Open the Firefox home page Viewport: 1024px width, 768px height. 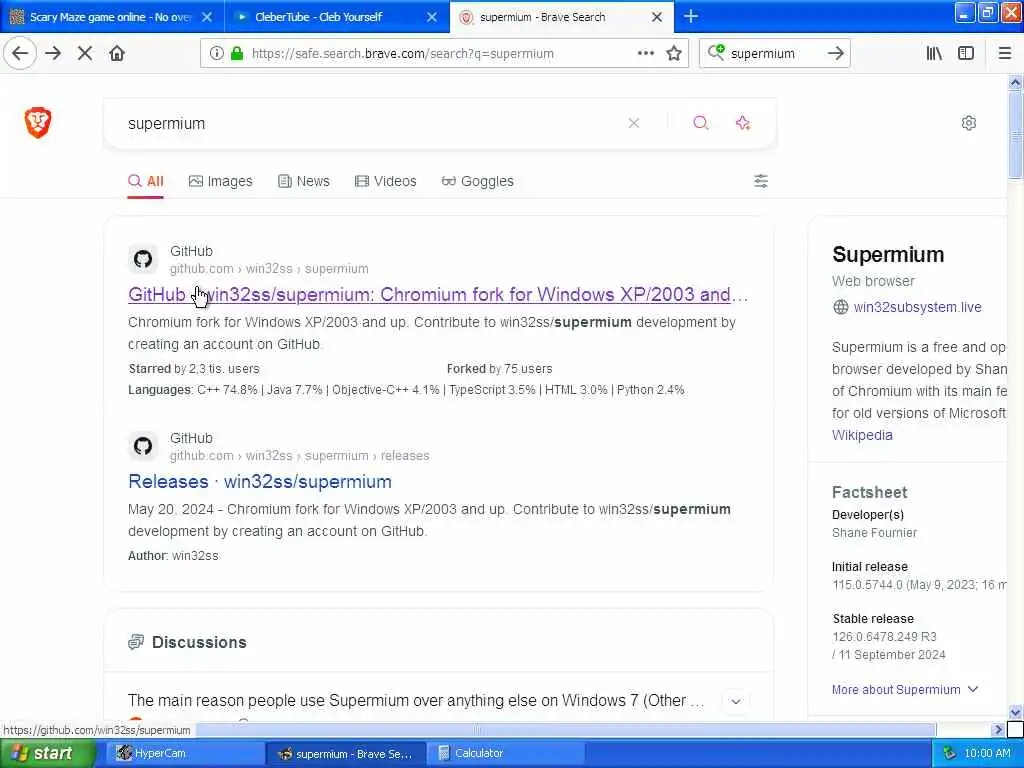(x=117, y=53)
